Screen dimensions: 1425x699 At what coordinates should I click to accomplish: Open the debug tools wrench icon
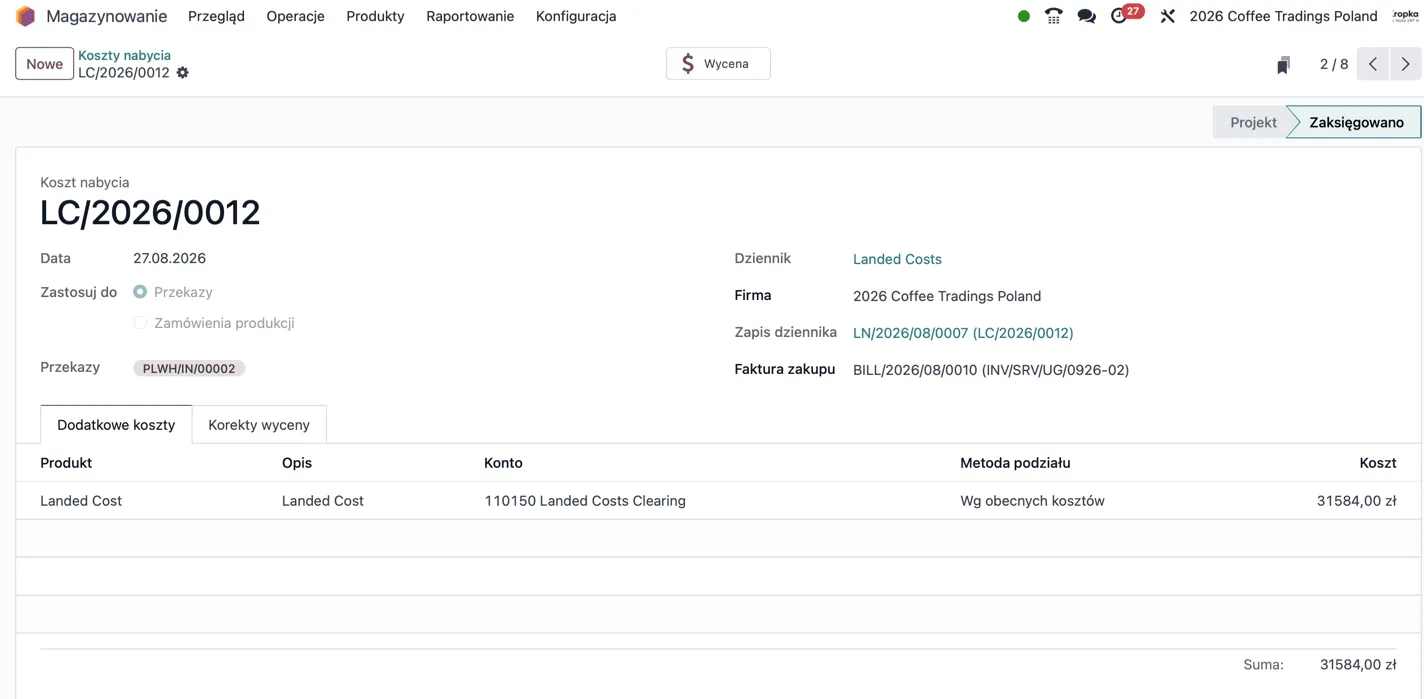coord(1167,16)
